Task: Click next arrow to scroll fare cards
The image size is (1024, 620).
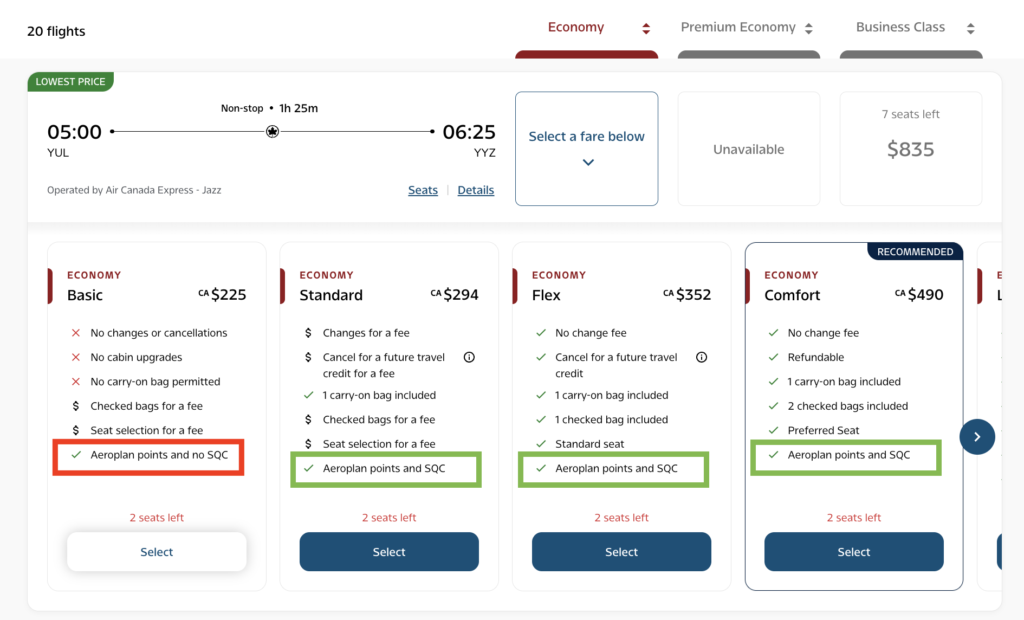Action: [977, 436]
